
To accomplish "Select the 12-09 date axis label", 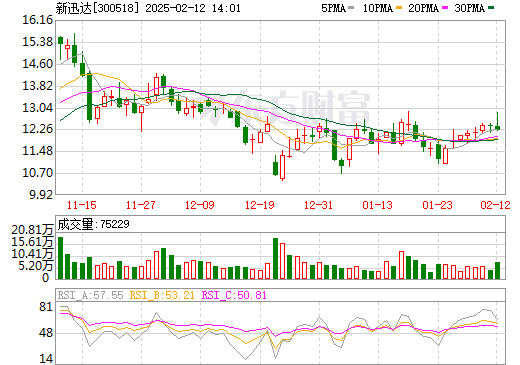I will coord(200,205).
